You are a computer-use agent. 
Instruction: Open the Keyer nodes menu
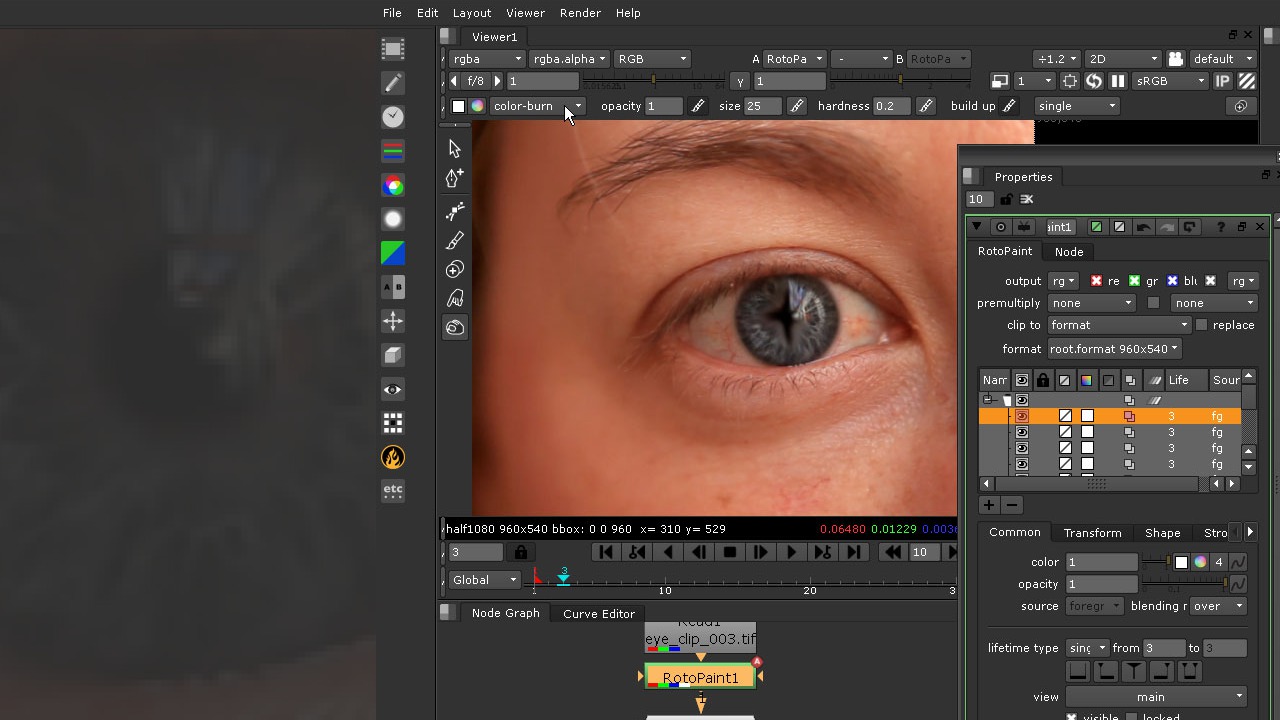click(393, 253)
